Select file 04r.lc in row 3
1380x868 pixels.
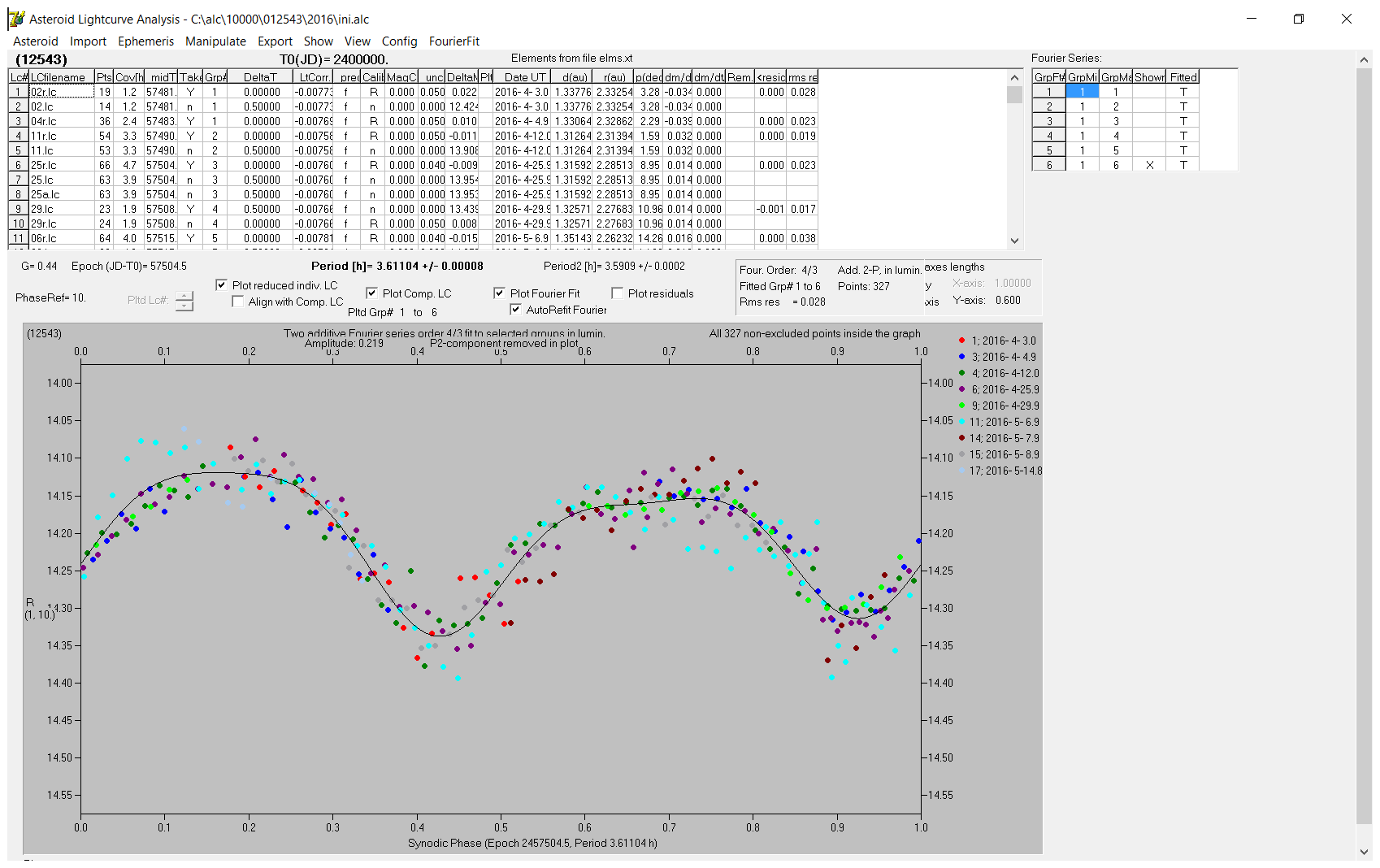[x=61, y=121]
